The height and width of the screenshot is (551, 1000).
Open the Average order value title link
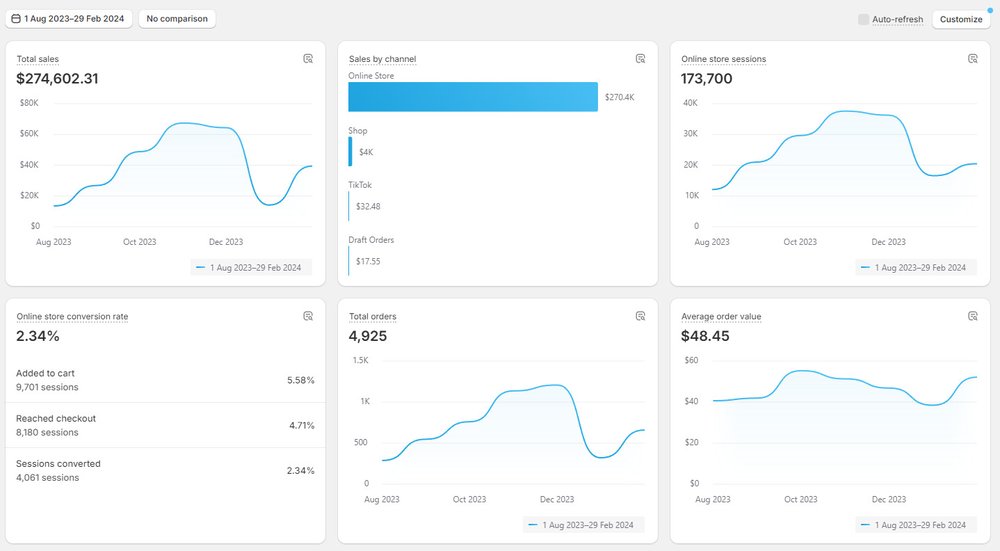[721, 317]
